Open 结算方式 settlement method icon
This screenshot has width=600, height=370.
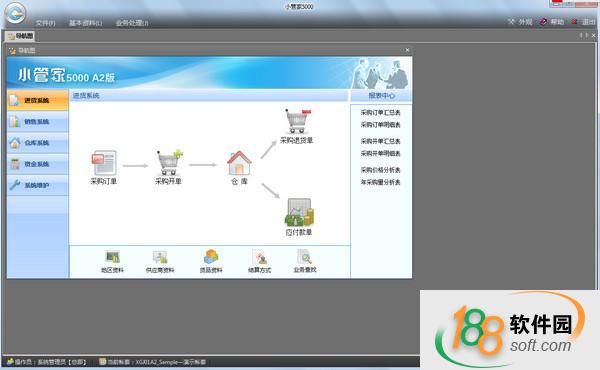[x=259, y=257]
